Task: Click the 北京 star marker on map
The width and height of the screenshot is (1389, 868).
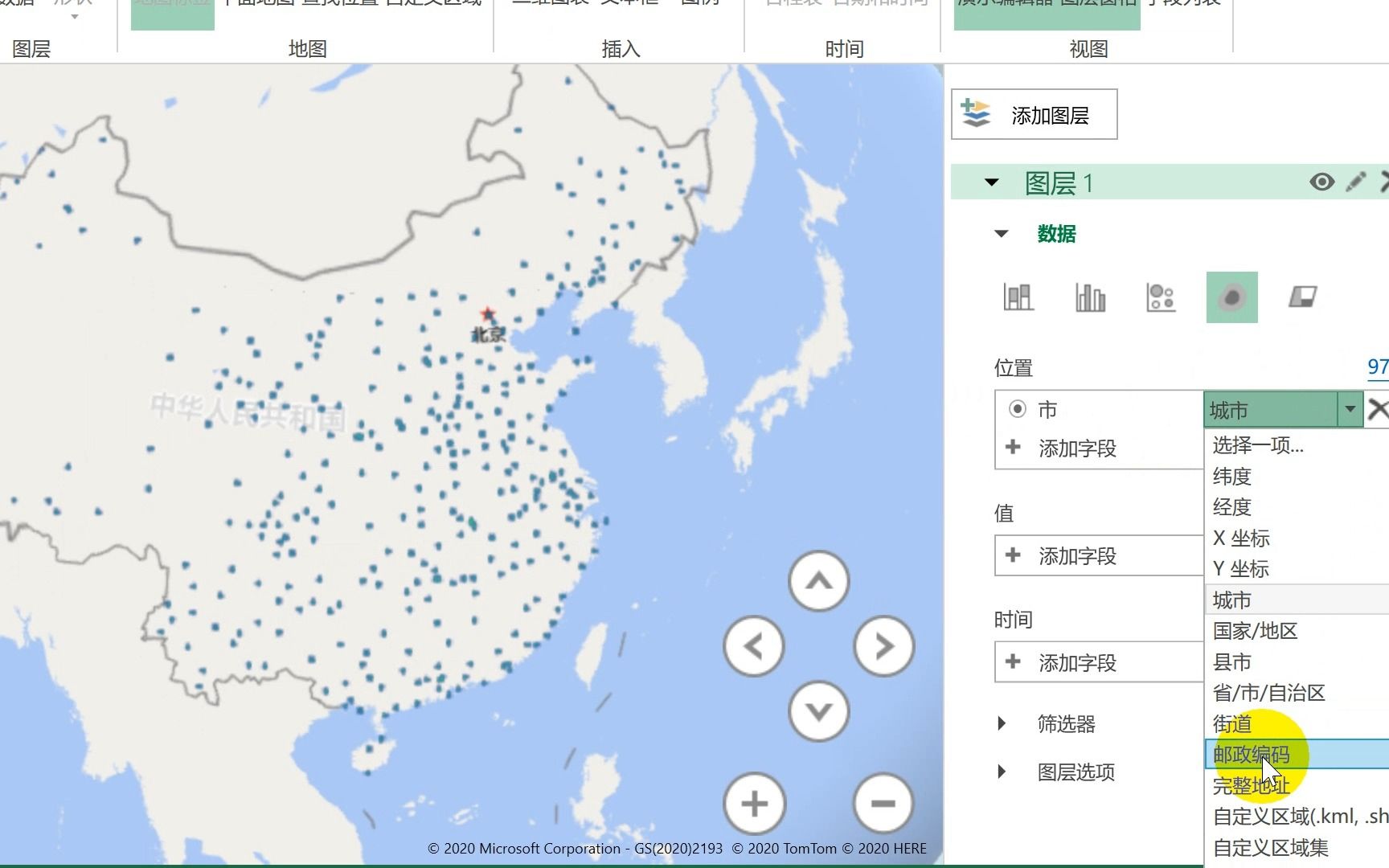Action: tap(487, 313)
